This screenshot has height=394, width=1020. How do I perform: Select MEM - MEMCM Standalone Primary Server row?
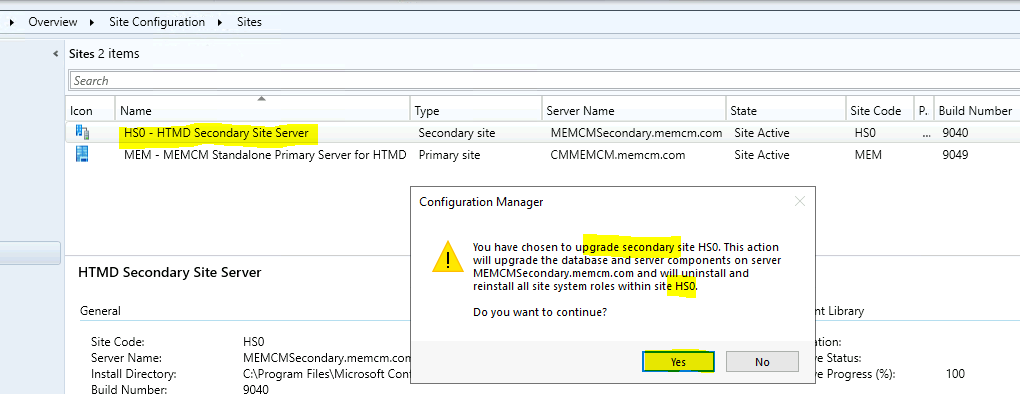pyautogui.click(x=542, y=155)
